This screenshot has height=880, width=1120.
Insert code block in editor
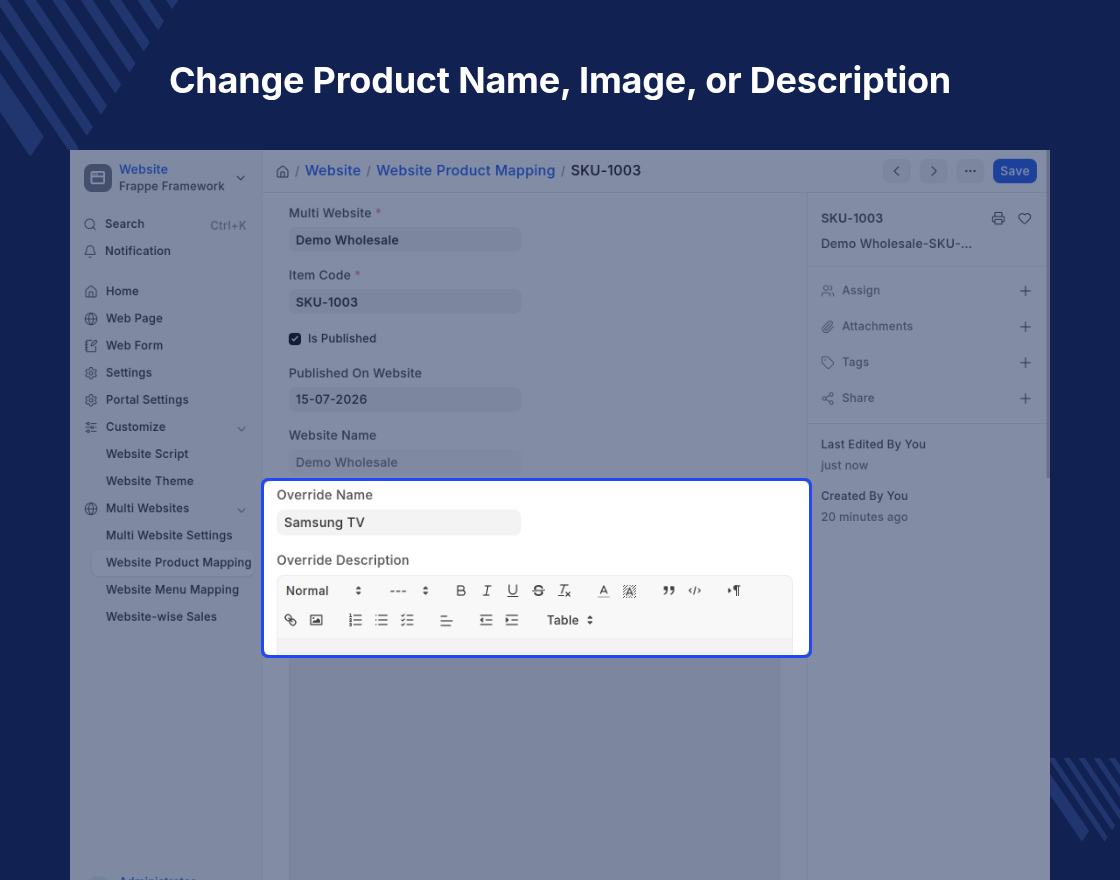[694, 591]
